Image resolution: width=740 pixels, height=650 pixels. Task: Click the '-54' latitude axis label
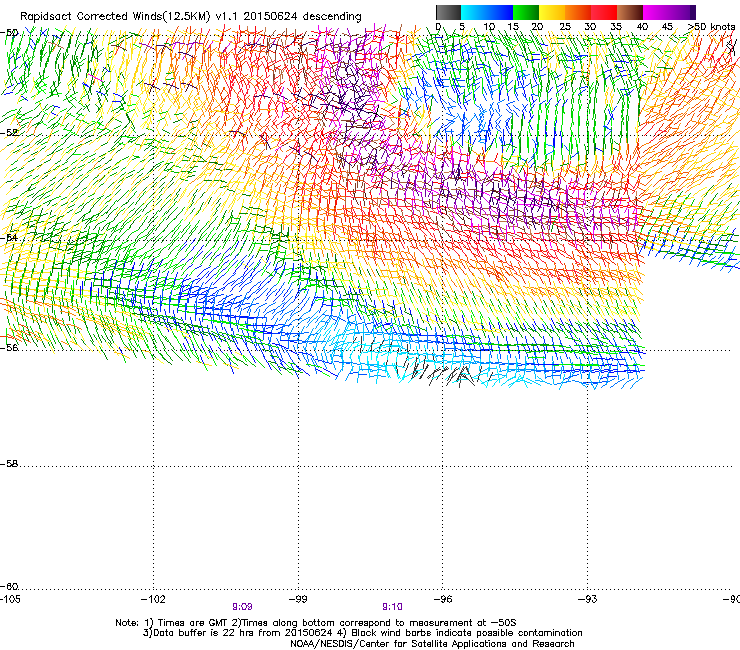click(x=10, y=237)
